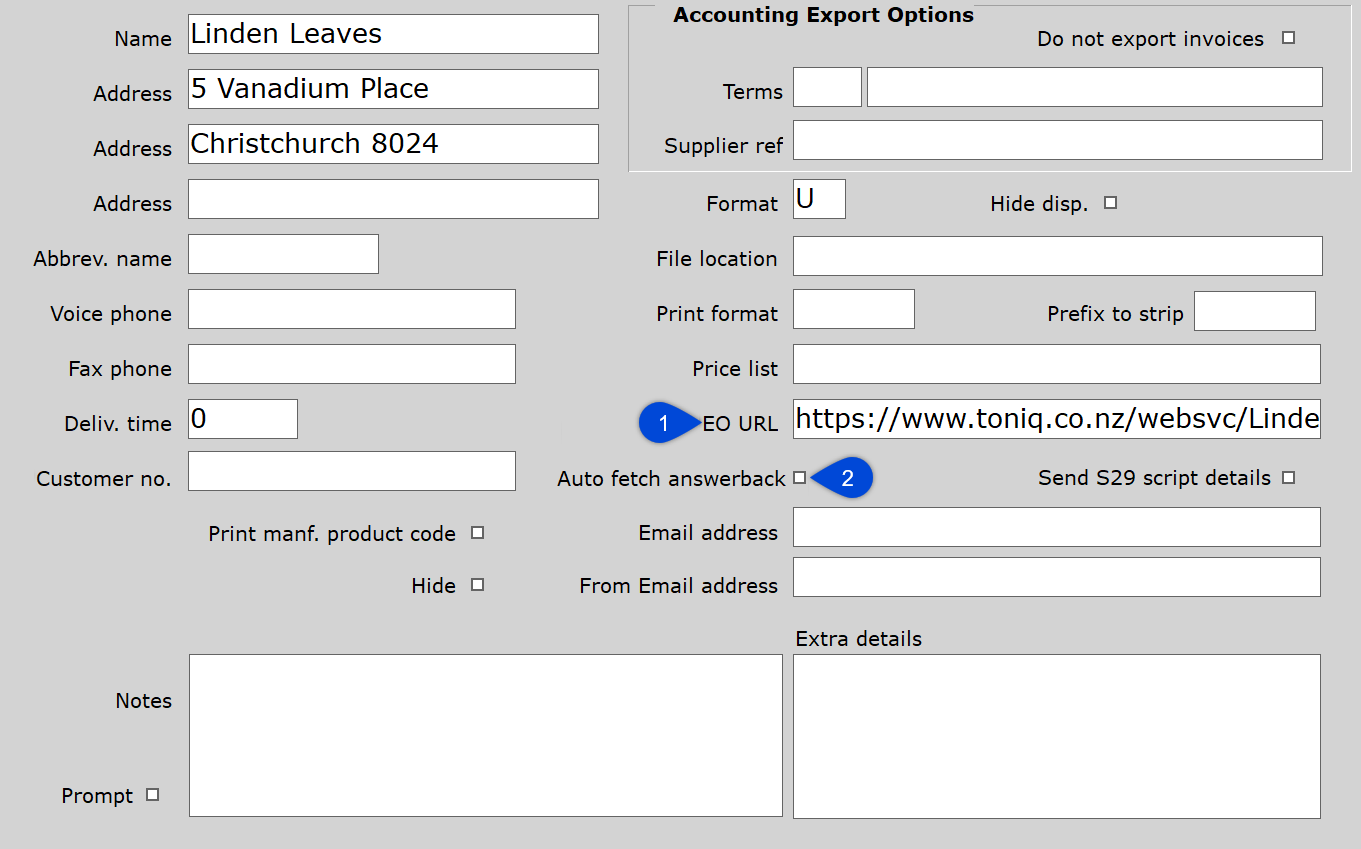Tick the Prompt checkbox
Image resolution: width=1361 pixels, height=849 pixels.
tap(152, 795)
